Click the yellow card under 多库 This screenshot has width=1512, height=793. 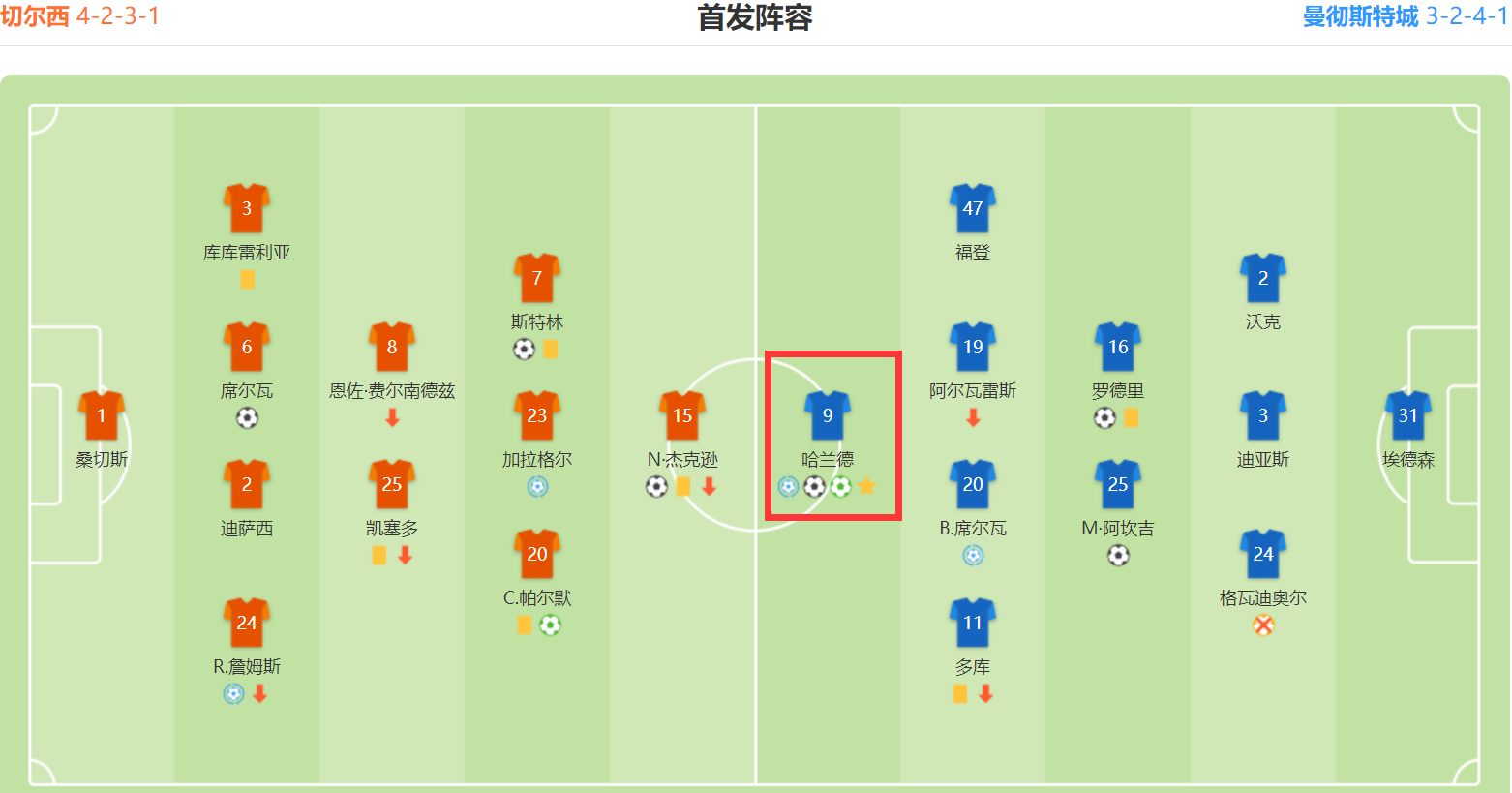[959, 693]
